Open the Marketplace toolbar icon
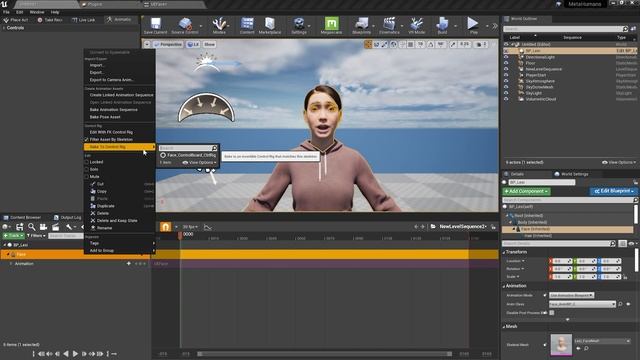Viewport: 640px width, 360px height. 270,24
